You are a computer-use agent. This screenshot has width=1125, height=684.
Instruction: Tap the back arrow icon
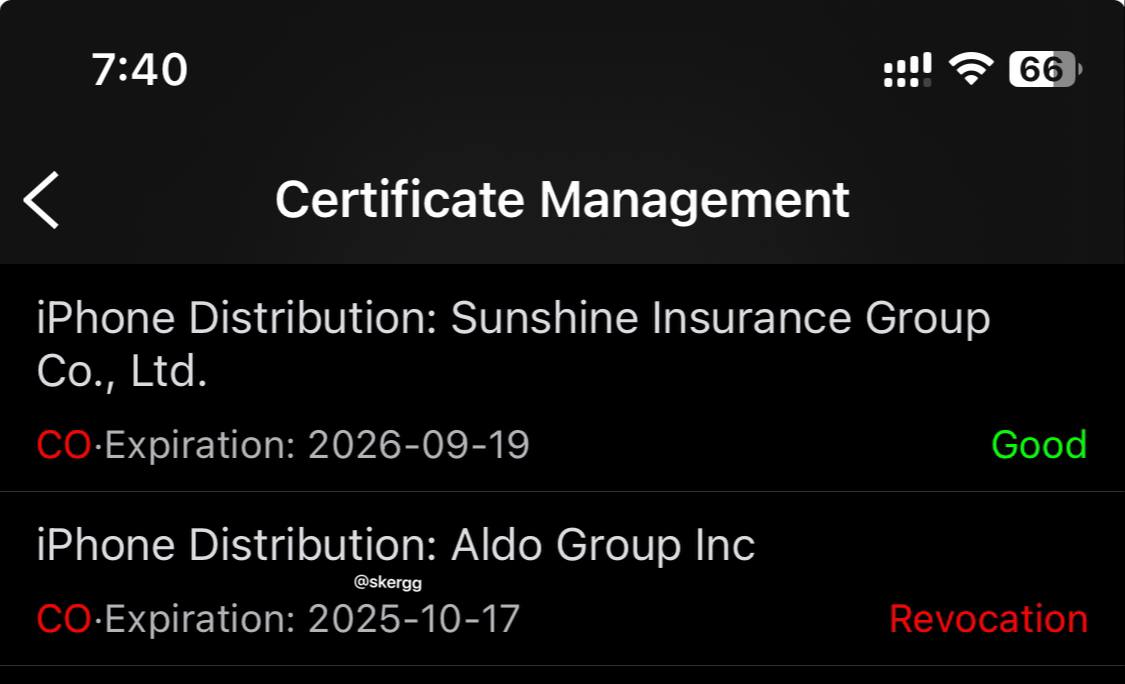(42, 199)
